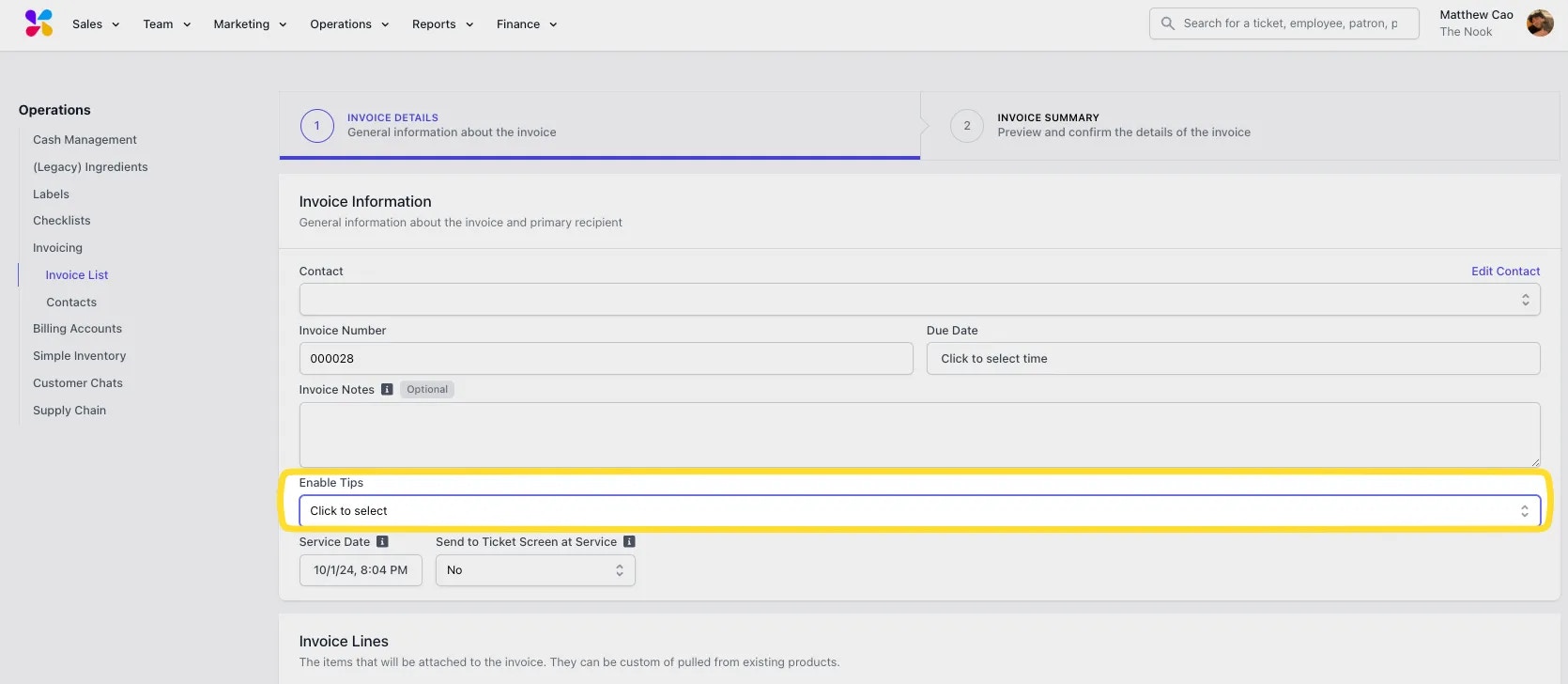Screen dimensions: 1568x684
Task: Click the Invoice Notes info icon
Action: (387, 389)
